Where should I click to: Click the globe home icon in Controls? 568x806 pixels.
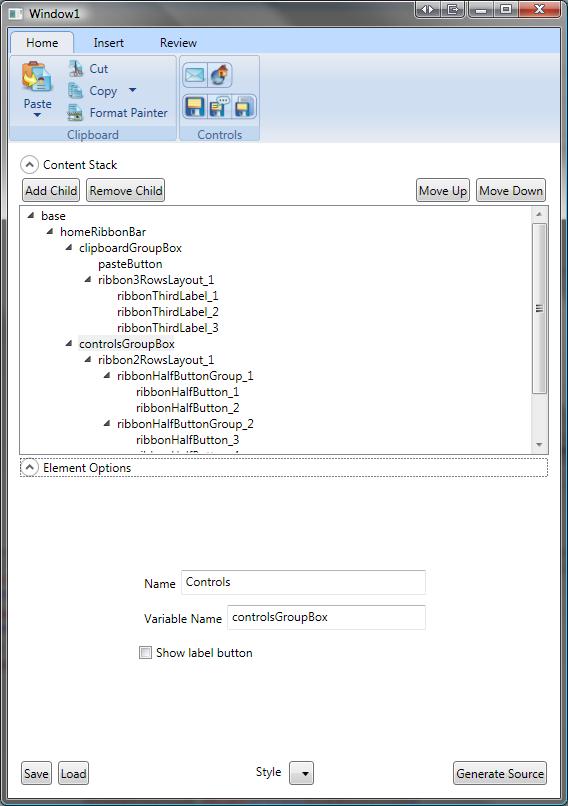coord(219,75)
